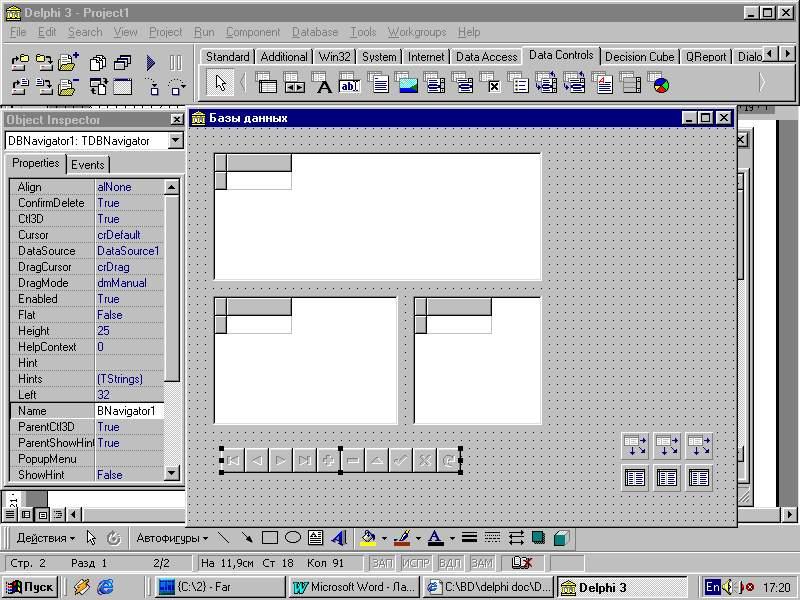
Task: Open Object Inspector component selector dropdown
Action: click(176, 140)
